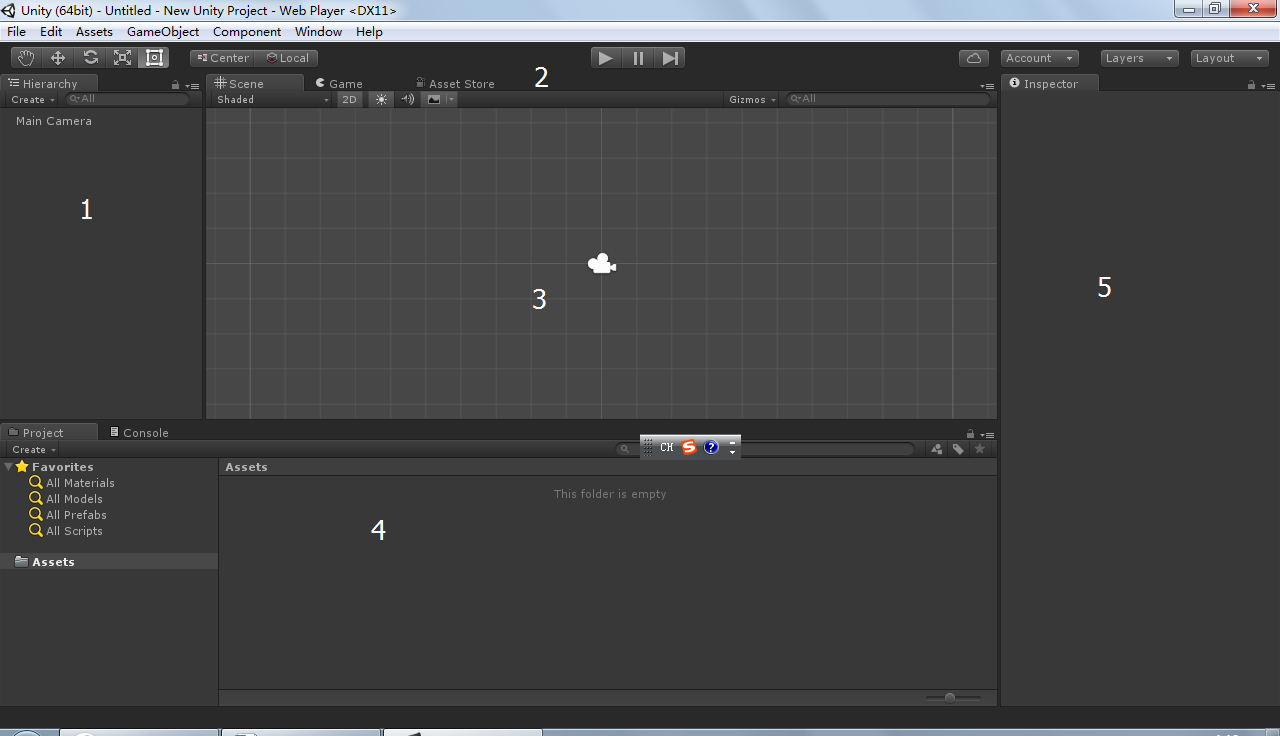Select the Hand tool for panning the scene
The image size is (1280, 736).
pyautogui.click(x=26, y=57)
